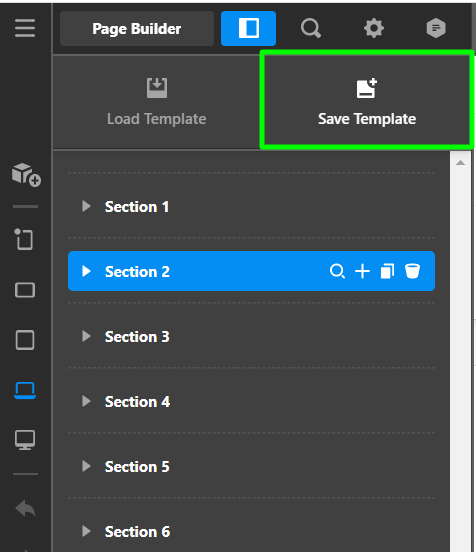The height and width of the screenshot is (552, 476).
Task: Open the hamburger menu in the sidebar
Action: (25, 28)
